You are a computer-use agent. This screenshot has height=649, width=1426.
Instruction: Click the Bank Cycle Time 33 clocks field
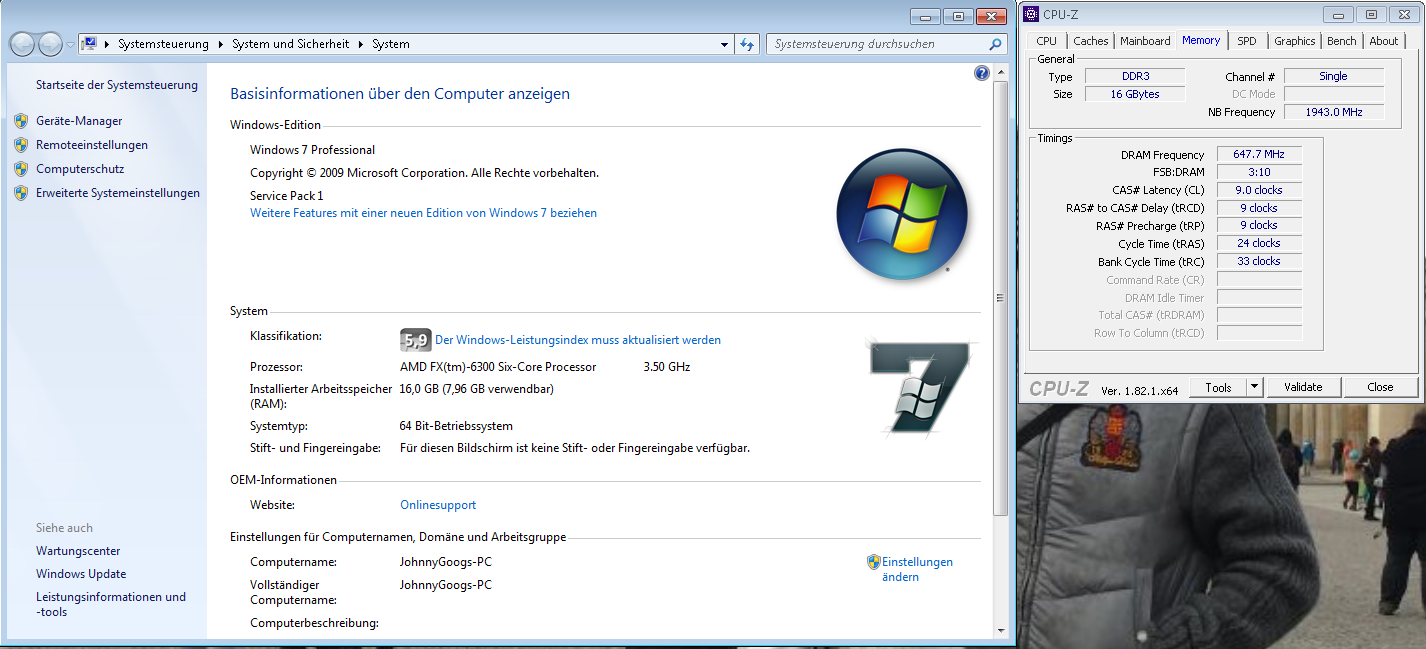coord(1259,261)
